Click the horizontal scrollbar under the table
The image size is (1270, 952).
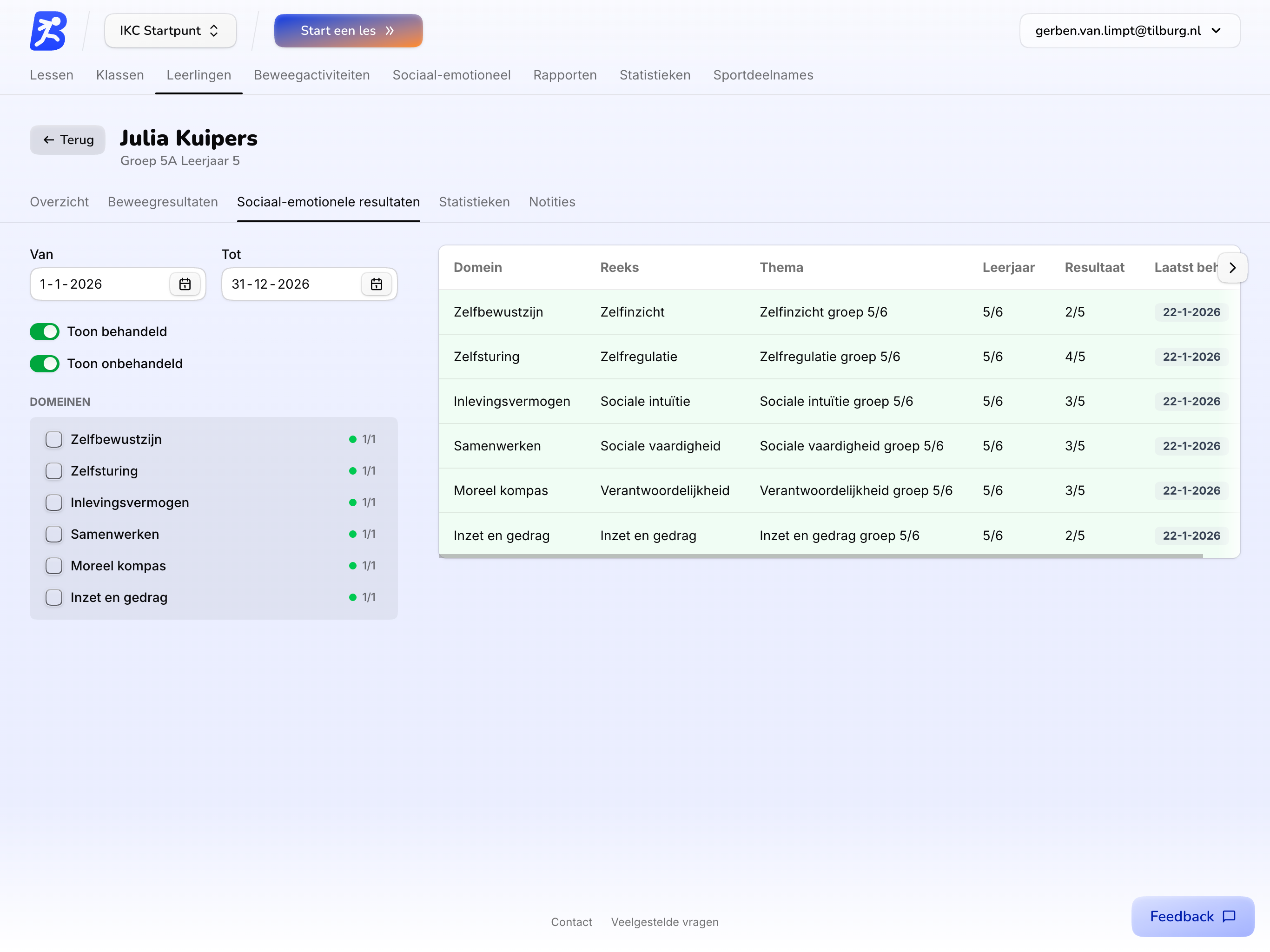pyautogui.click(x=820, y=556)
